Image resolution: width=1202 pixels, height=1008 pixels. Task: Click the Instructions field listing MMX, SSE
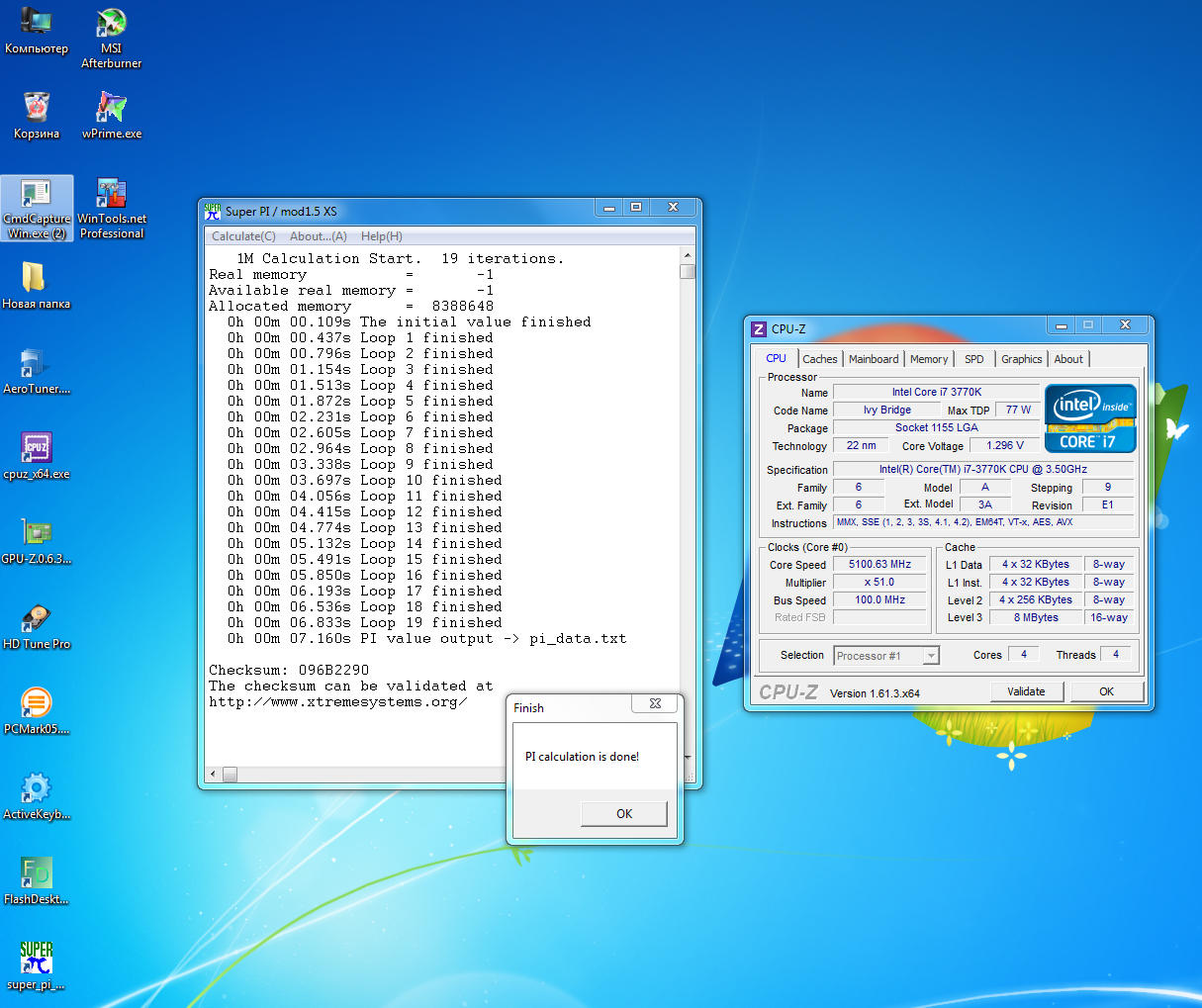tap(983, 522)
